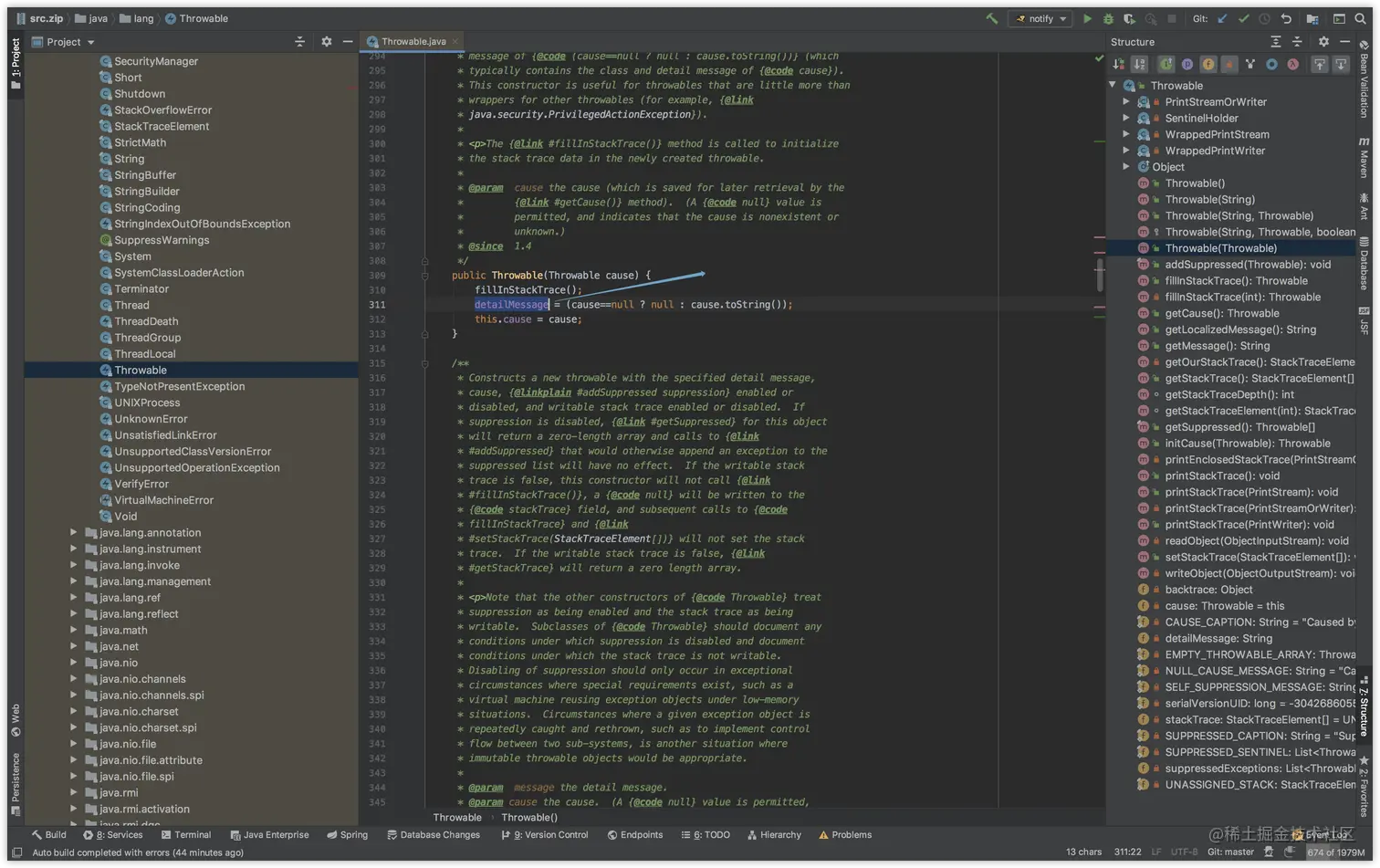Open the Database Changes tab
The image size is (1380, 868).
coord(434,835)
